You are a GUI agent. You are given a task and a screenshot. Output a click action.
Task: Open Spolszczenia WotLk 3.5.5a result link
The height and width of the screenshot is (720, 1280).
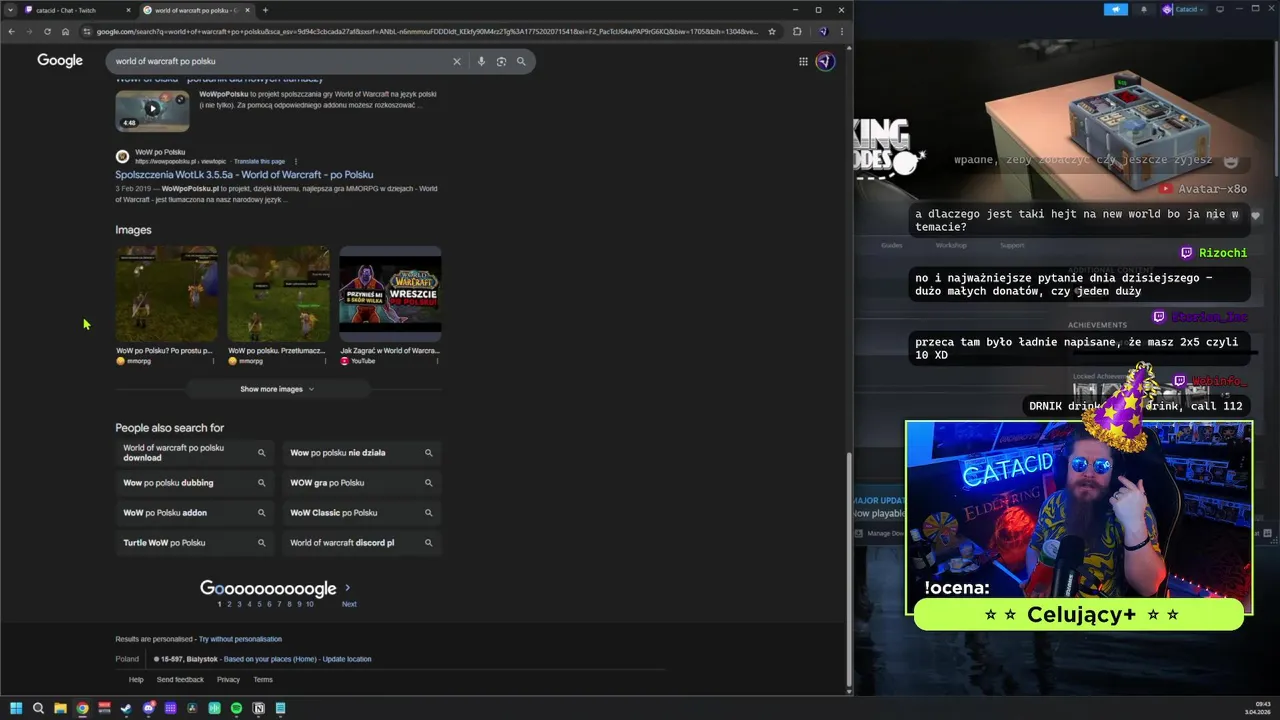tap(244, 175)
